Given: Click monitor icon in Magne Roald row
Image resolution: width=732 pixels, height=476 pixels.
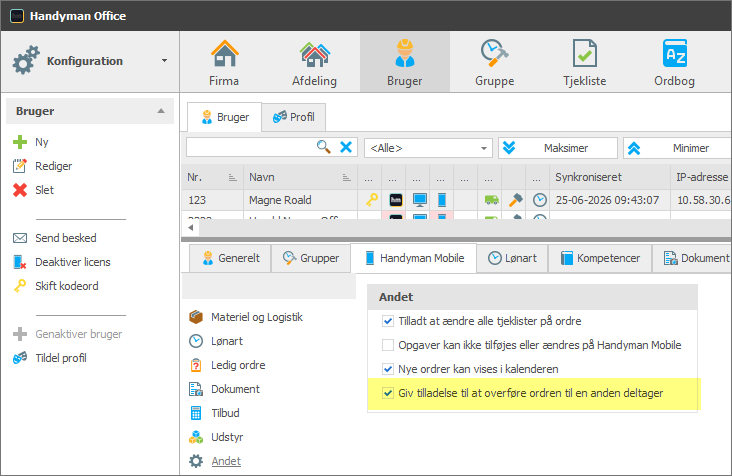Looking at the screenshot, I should (420, 200).
